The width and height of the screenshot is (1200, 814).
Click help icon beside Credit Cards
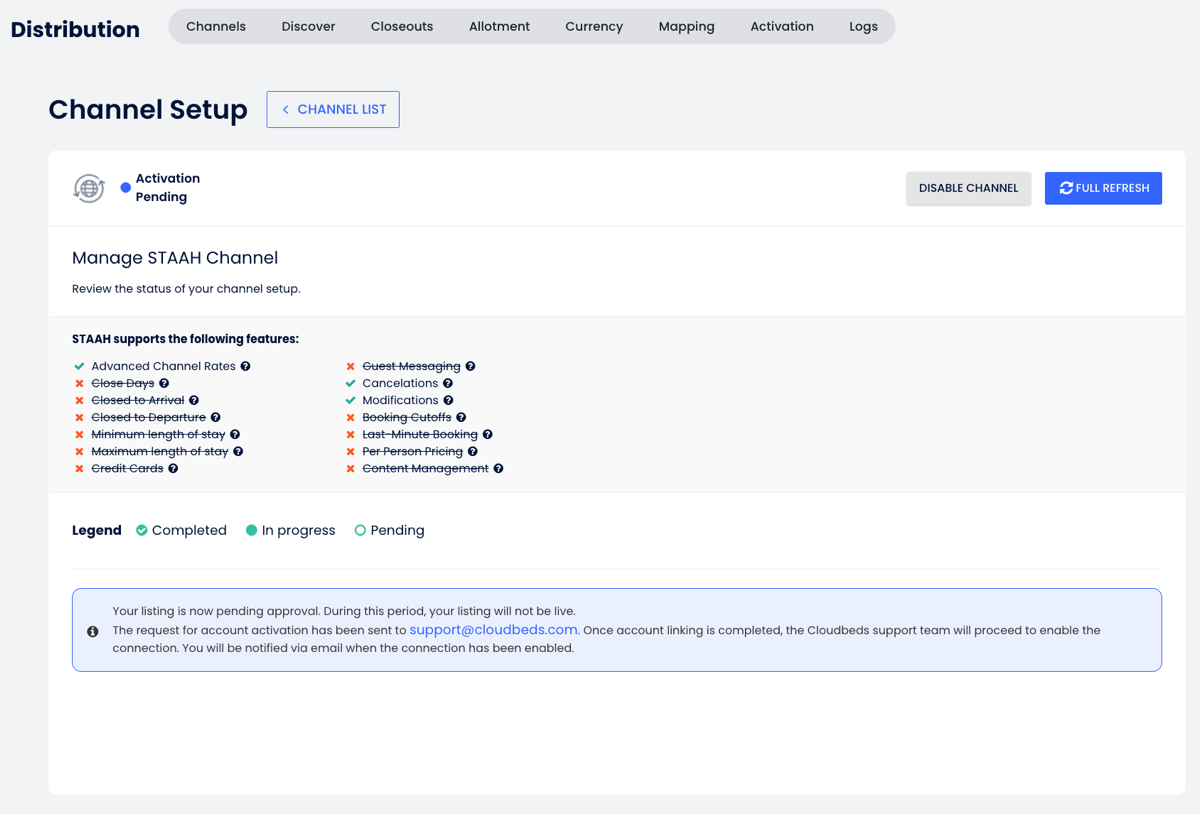(173, 469)
